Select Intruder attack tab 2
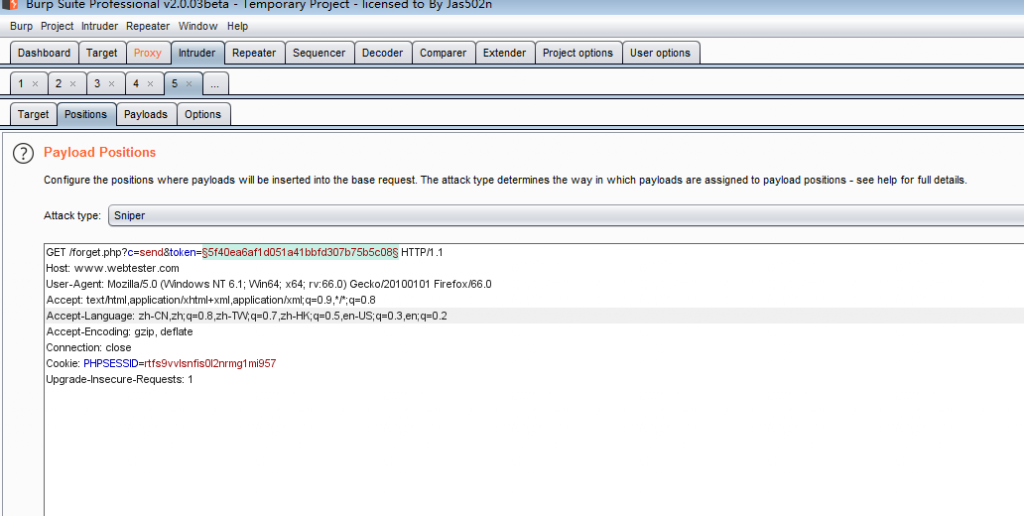This screenshot has width=1024, height=516. [59, 84]
